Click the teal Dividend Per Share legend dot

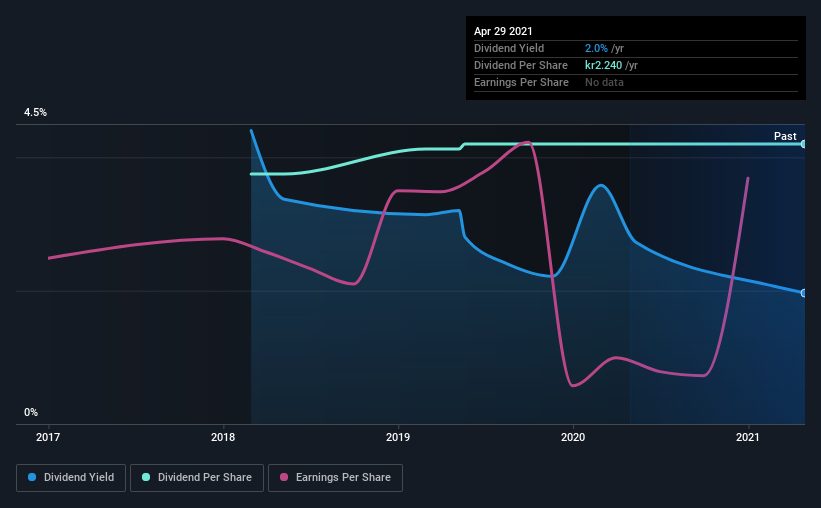click(x=146, y=477)
